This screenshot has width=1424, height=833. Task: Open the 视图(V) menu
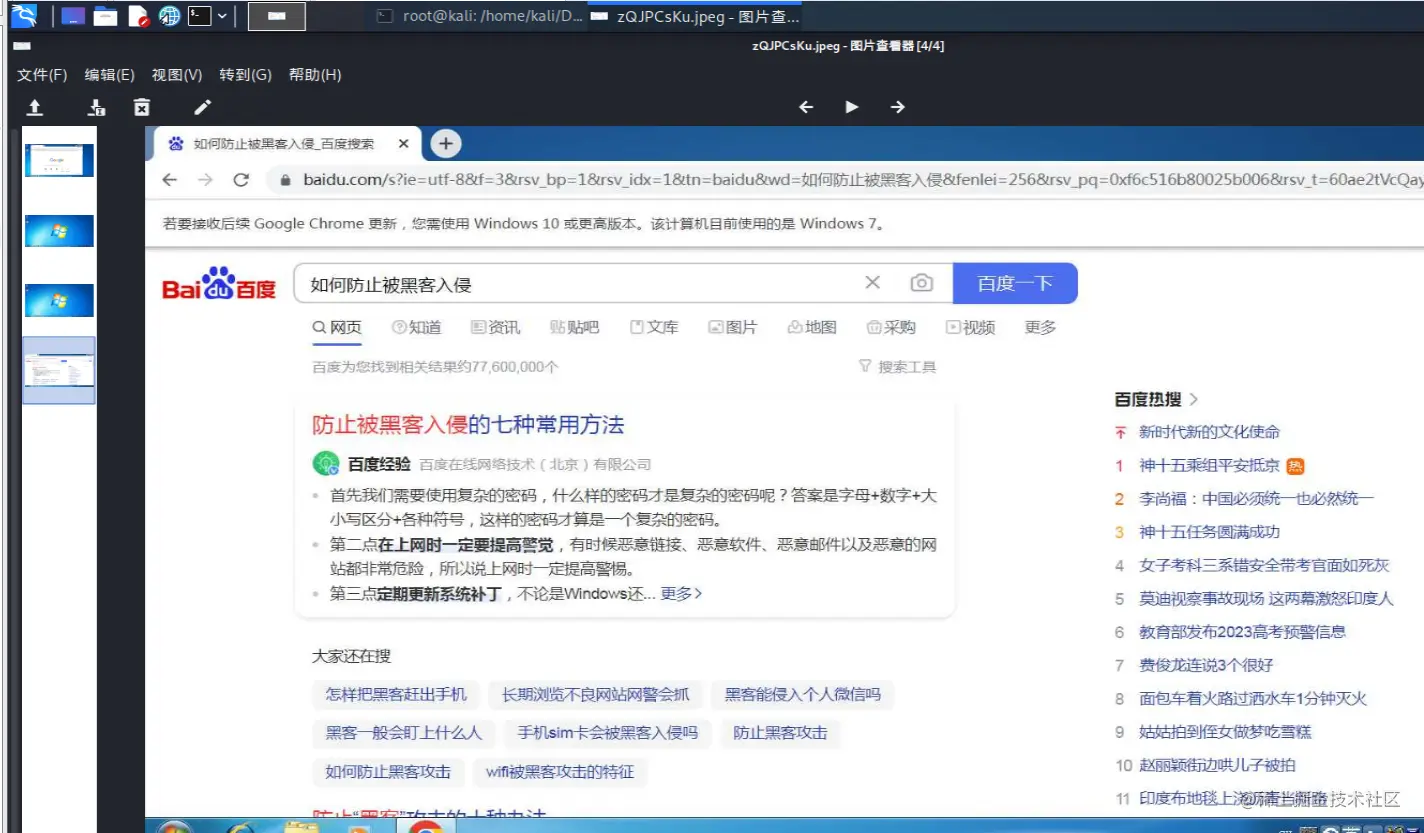click(x=177, y=75)
